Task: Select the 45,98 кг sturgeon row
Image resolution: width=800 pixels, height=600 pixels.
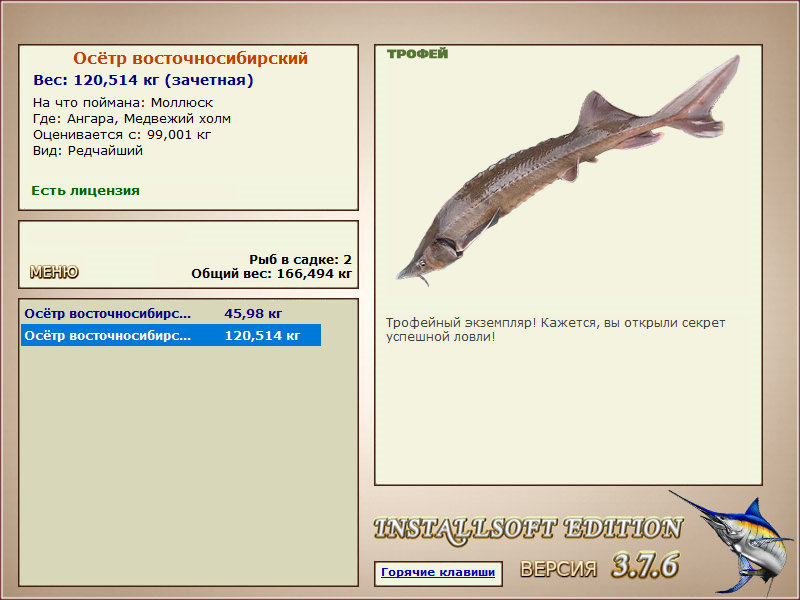Action: [x=171, y=313]
